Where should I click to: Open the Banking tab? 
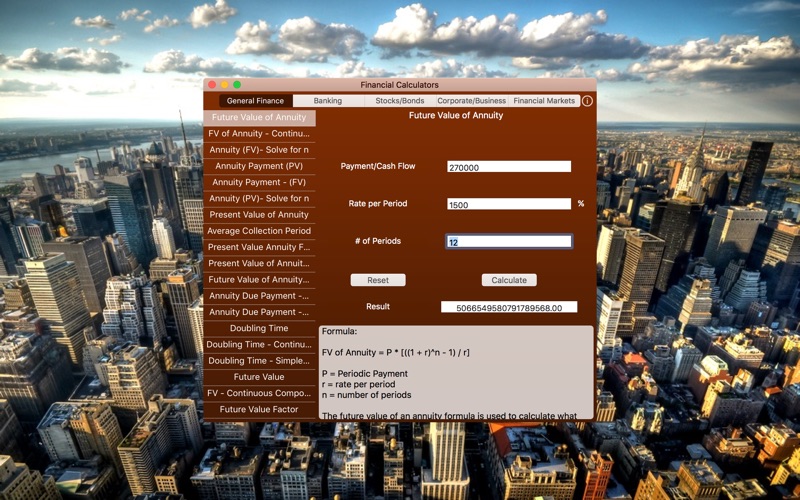(328, 101)
